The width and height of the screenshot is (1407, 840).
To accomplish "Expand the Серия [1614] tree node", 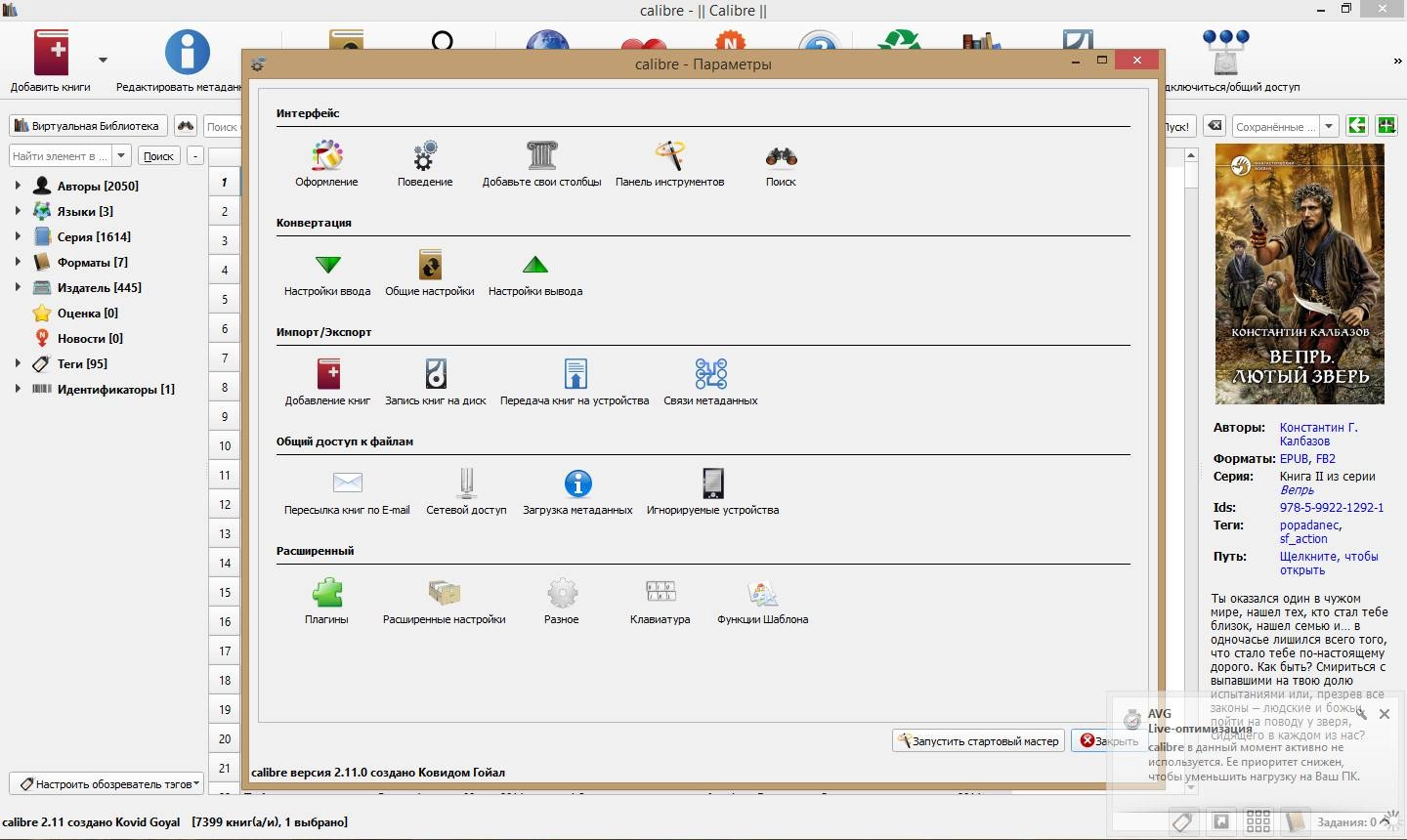I will 18,235.
